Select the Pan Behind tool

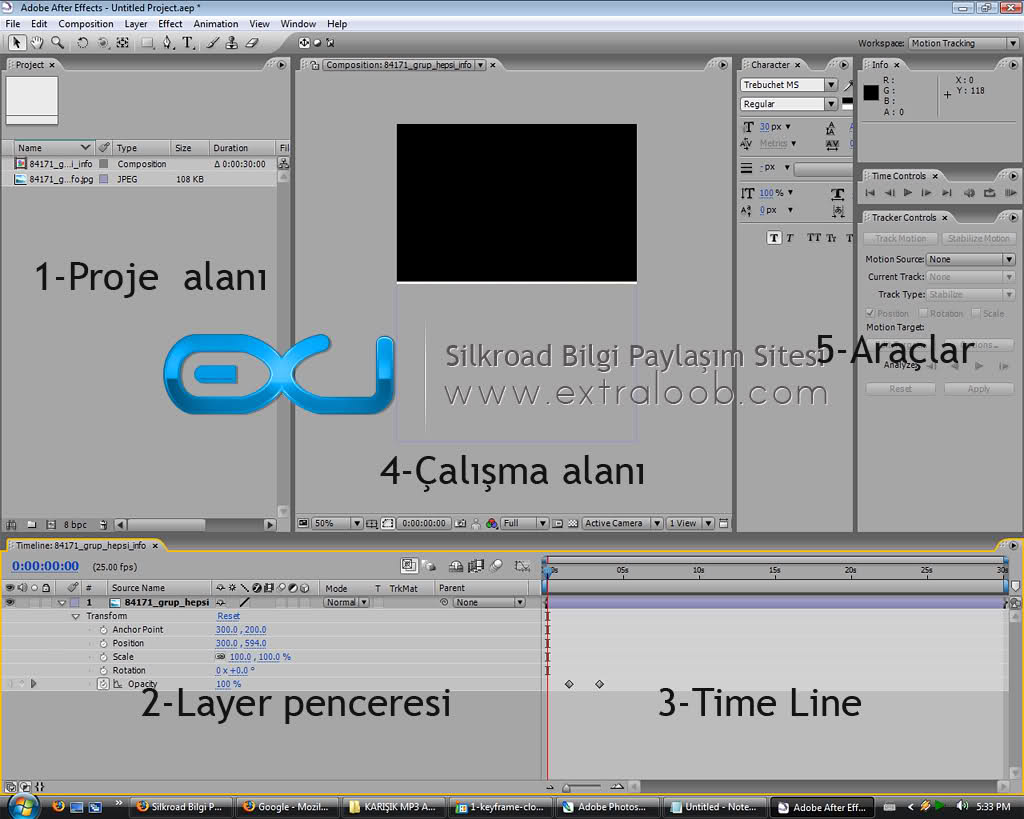tap(122, 43)
